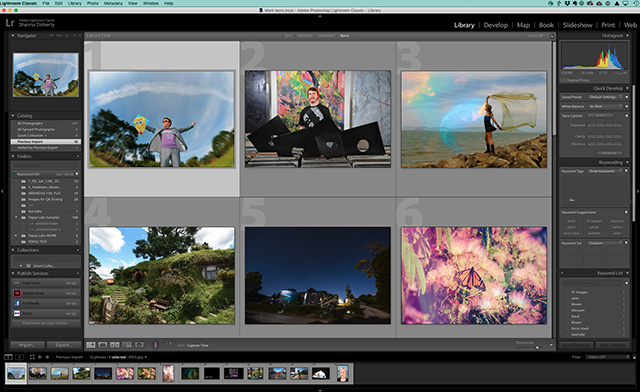The image size is (640, 392).
Task: Switch to the Develop module
Action: 496,25
